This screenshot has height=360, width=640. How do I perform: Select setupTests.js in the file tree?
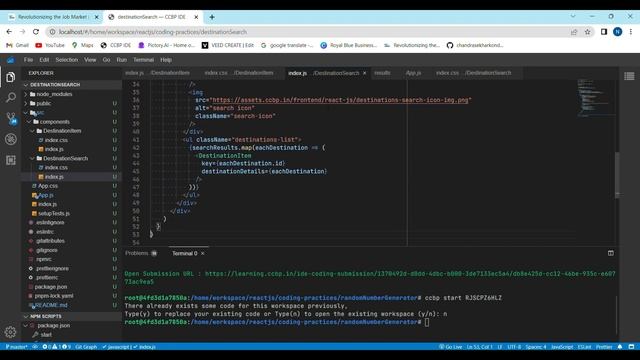[x=54, y=213]
